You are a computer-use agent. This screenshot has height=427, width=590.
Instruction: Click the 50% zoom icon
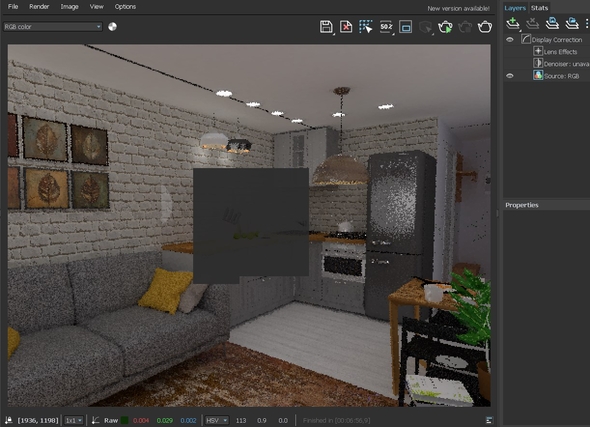pos(386,27)
